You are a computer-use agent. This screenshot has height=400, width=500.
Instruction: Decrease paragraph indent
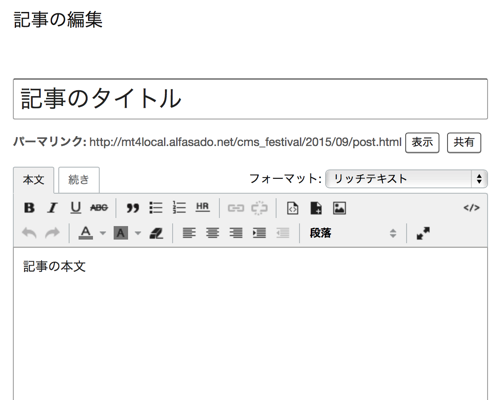pos(283,233)
